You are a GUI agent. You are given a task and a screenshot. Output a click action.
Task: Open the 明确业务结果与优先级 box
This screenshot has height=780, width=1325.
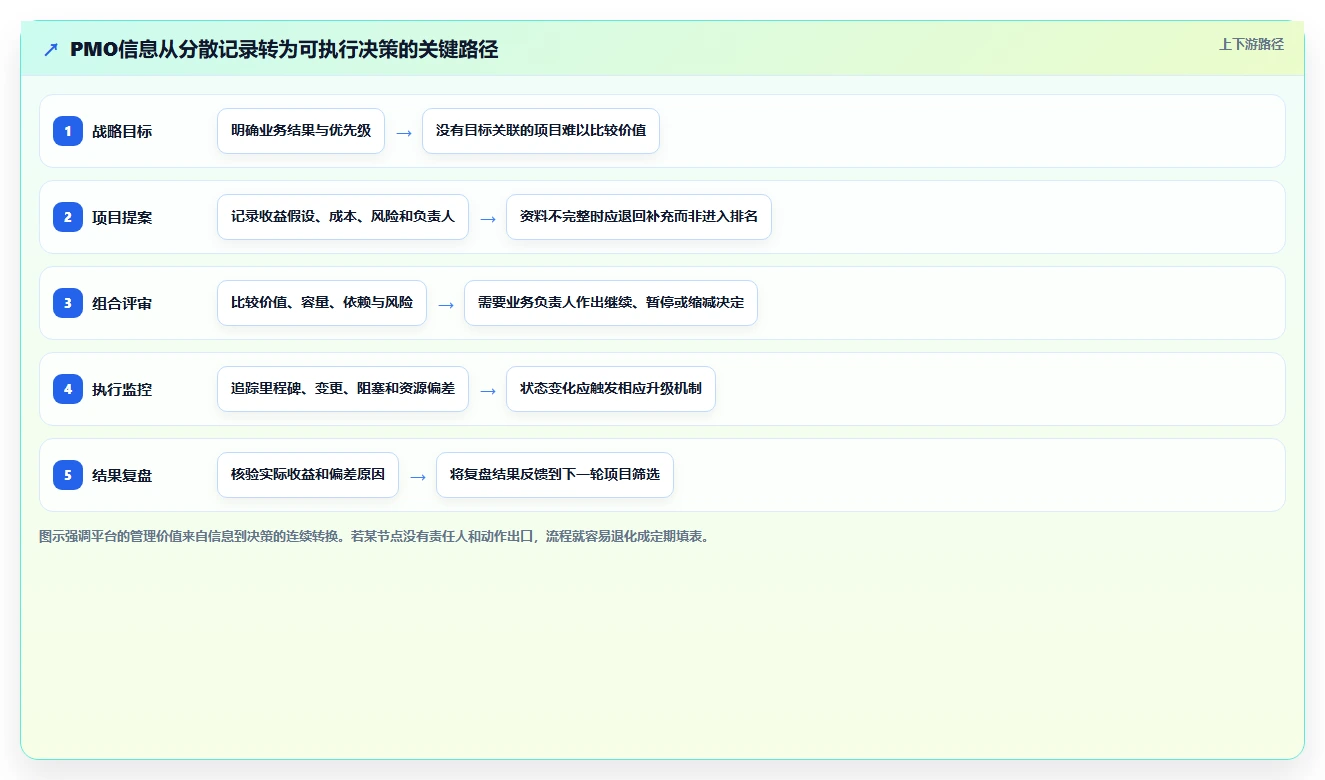[301, 131]
